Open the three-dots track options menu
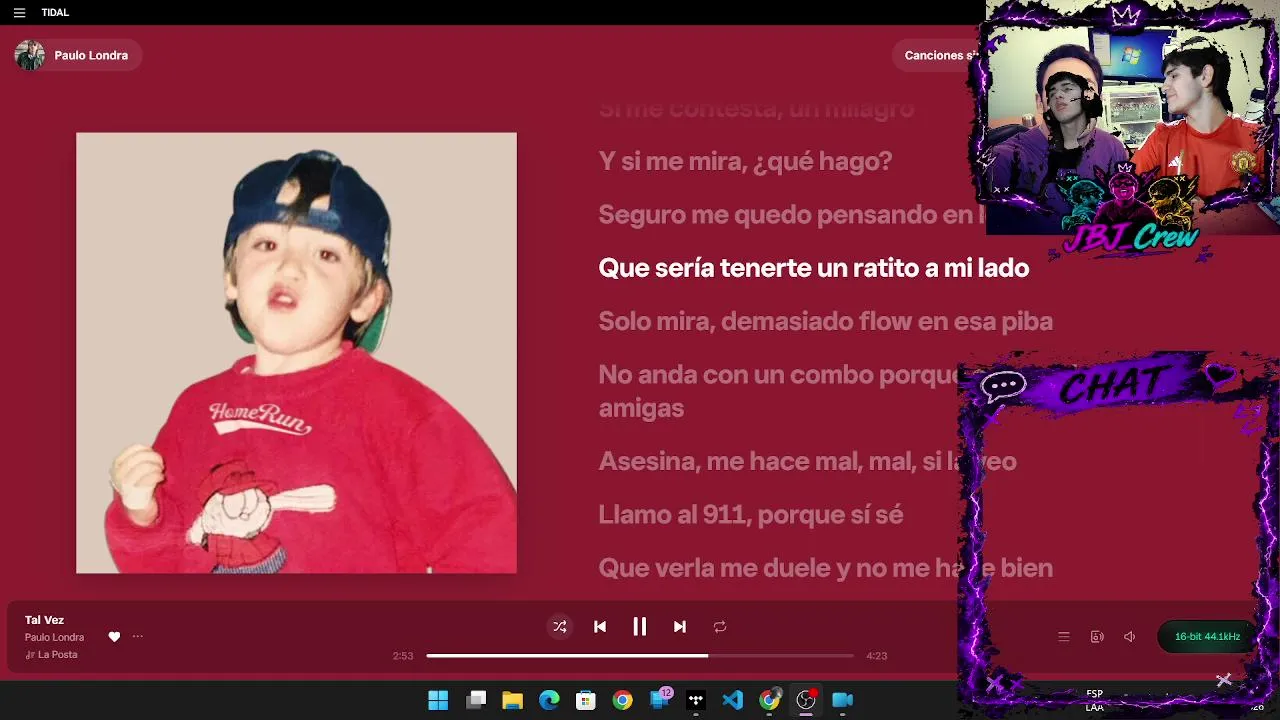 [138, 637]
